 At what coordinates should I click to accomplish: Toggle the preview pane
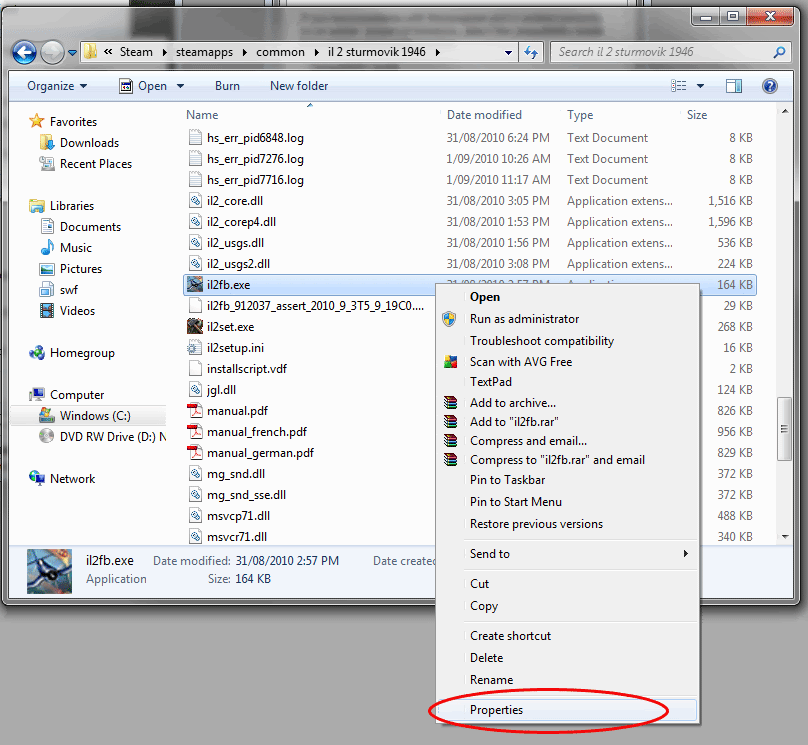click(734, 86)
